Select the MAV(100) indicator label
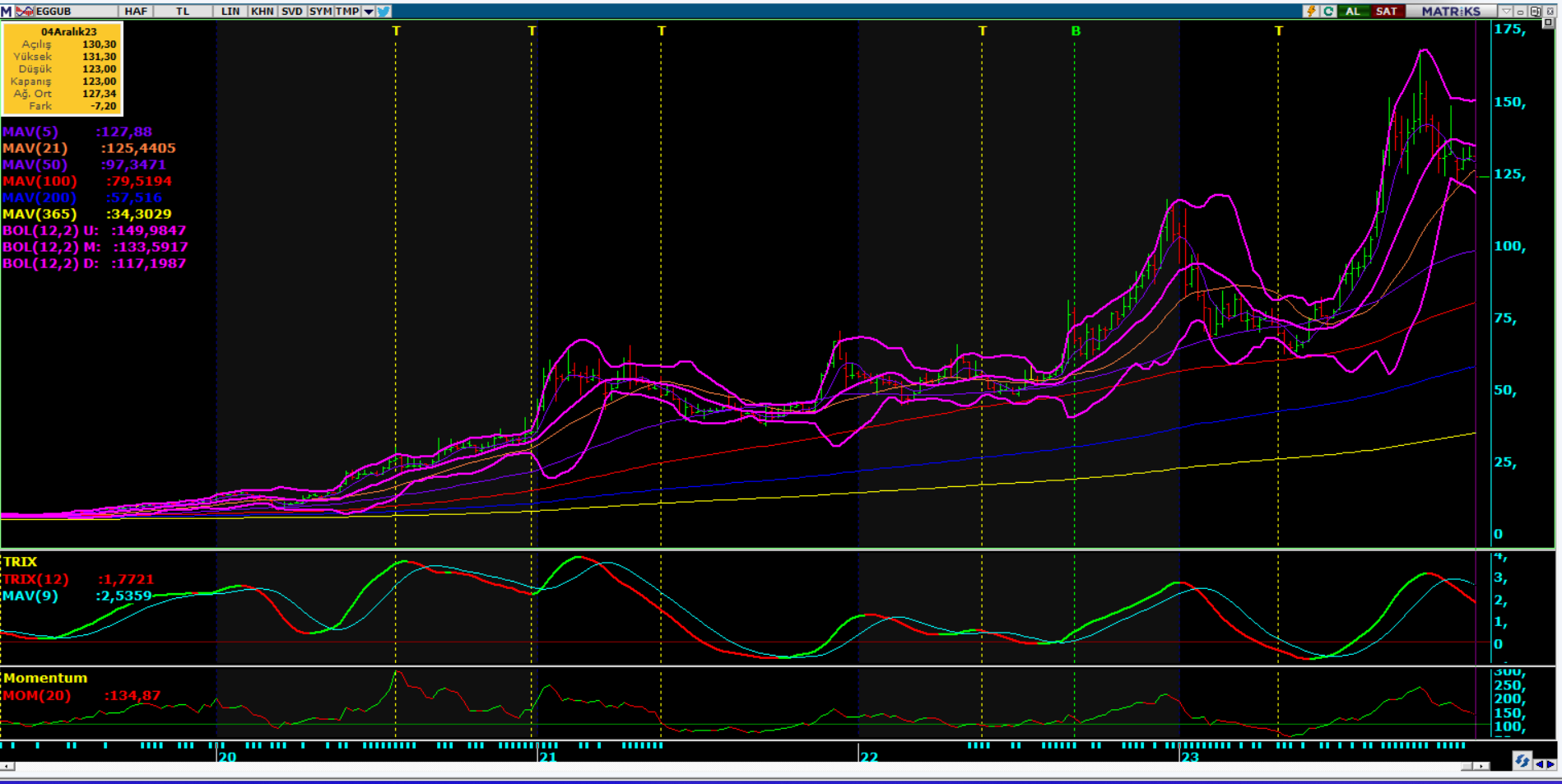1562x784 pixels. [40, 181]
